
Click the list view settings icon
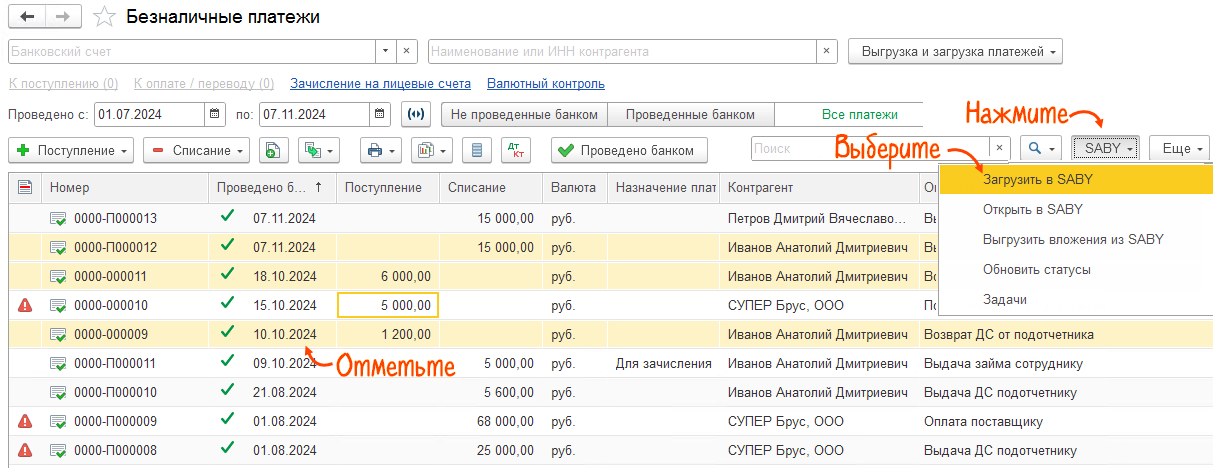click(x=477, y=150)
